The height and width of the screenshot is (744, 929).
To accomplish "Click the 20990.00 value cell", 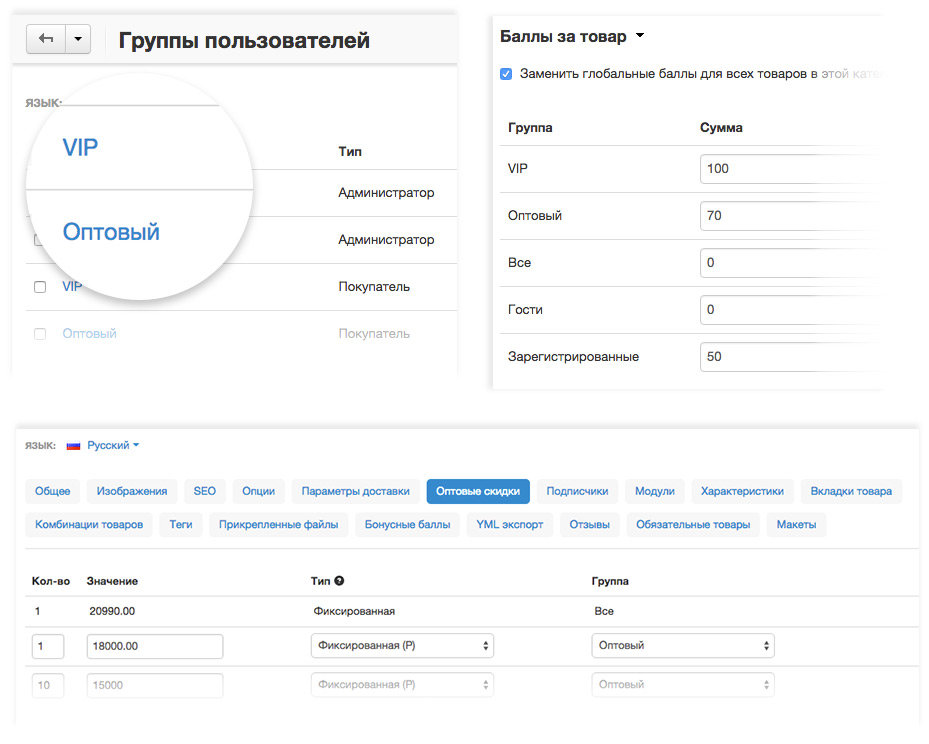I will tap(112, 611).
